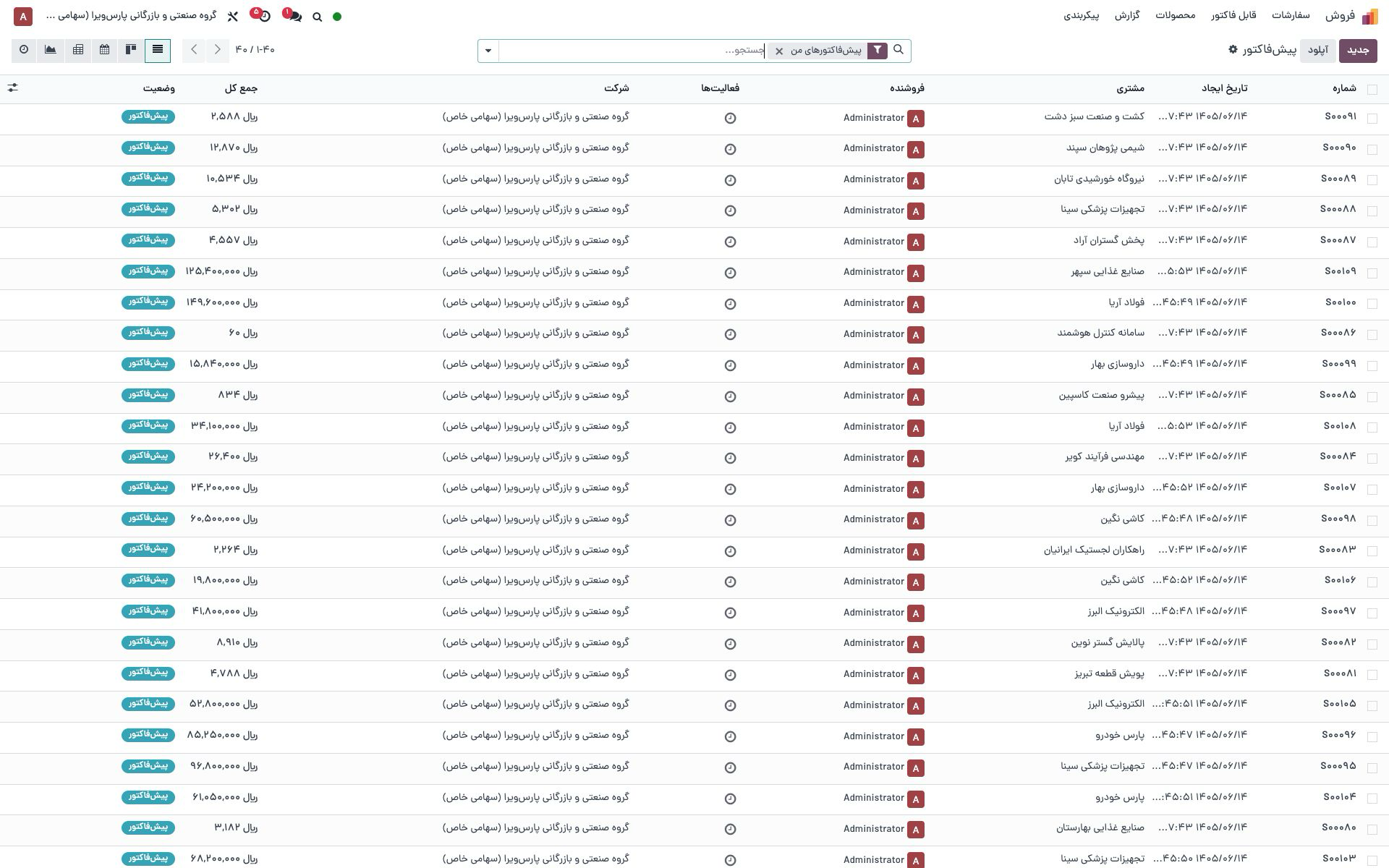Open the 'گزارش' menu
This screenshot has height=868, width=1389.
coord(1126,15)
